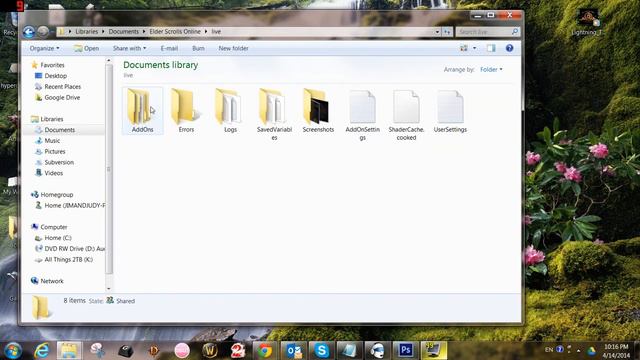640x360 pixels.
Task: Open Skype from the taskbar
Action: click(x=322, y=350)
